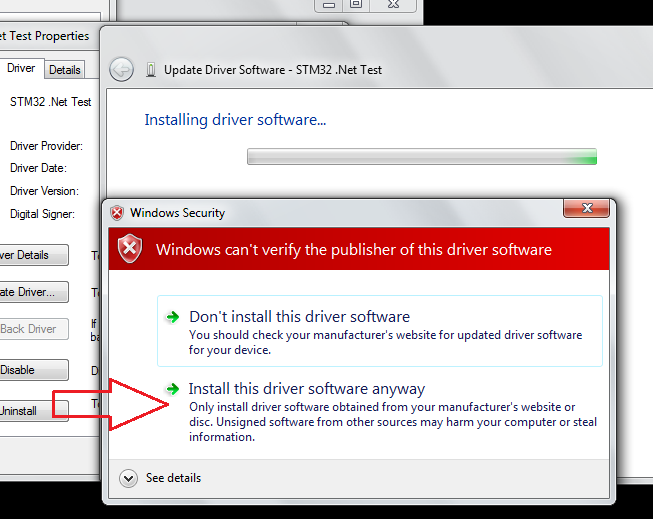Select the Driver tab in Properties window
Viewport: 653px width, 519px height.
pyautogui.click(x=21, y=68)
